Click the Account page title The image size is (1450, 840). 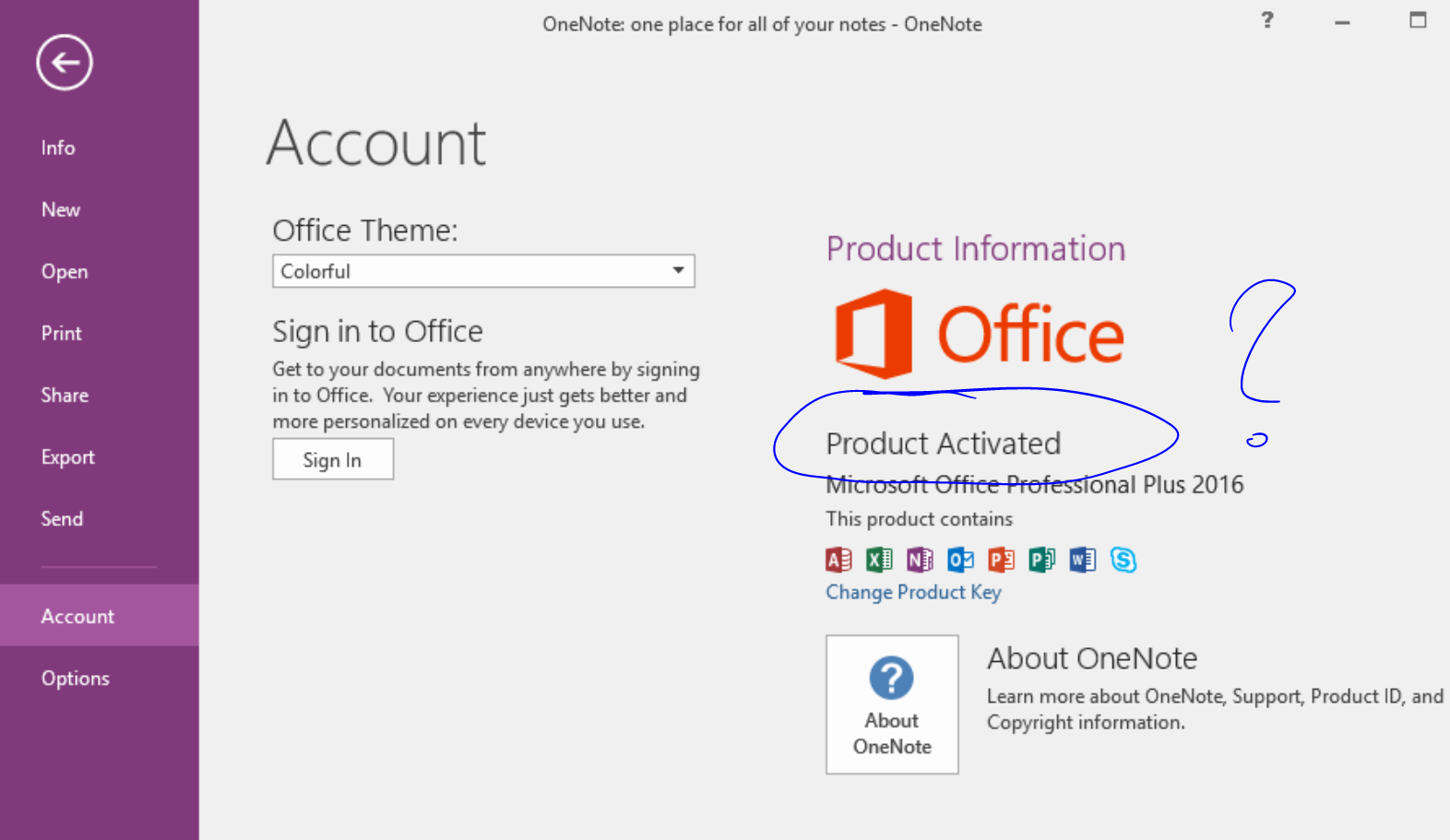(x=376, y=143)
